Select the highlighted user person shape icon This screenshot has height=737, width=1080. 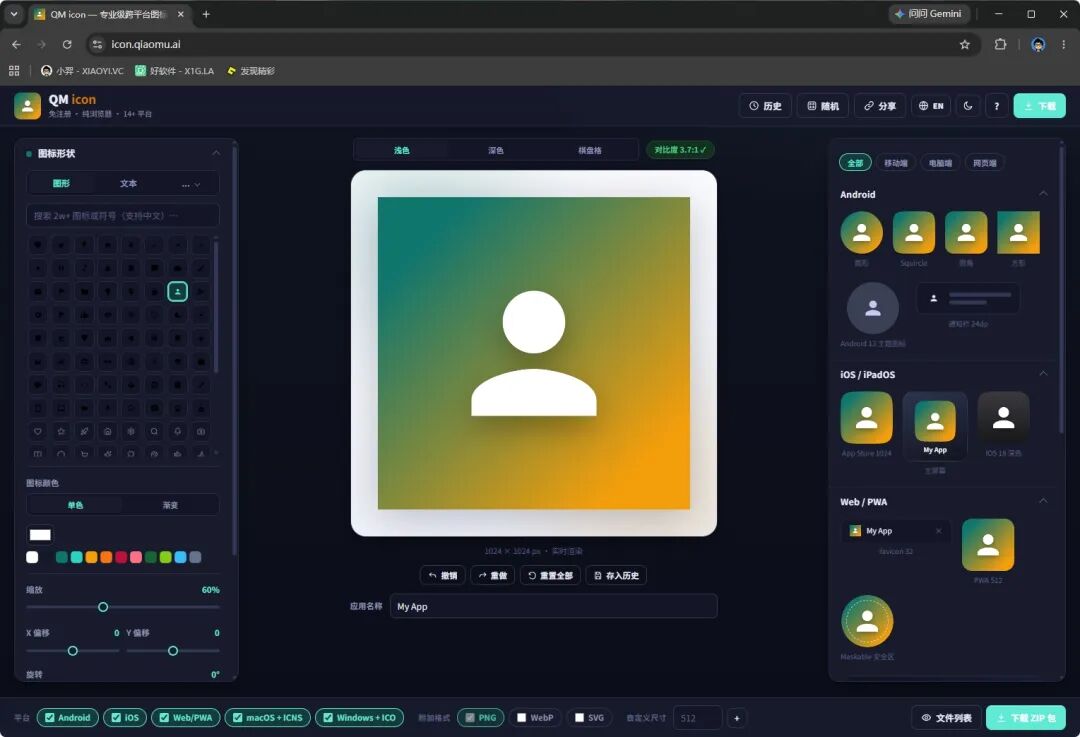[x=178, y=291]
